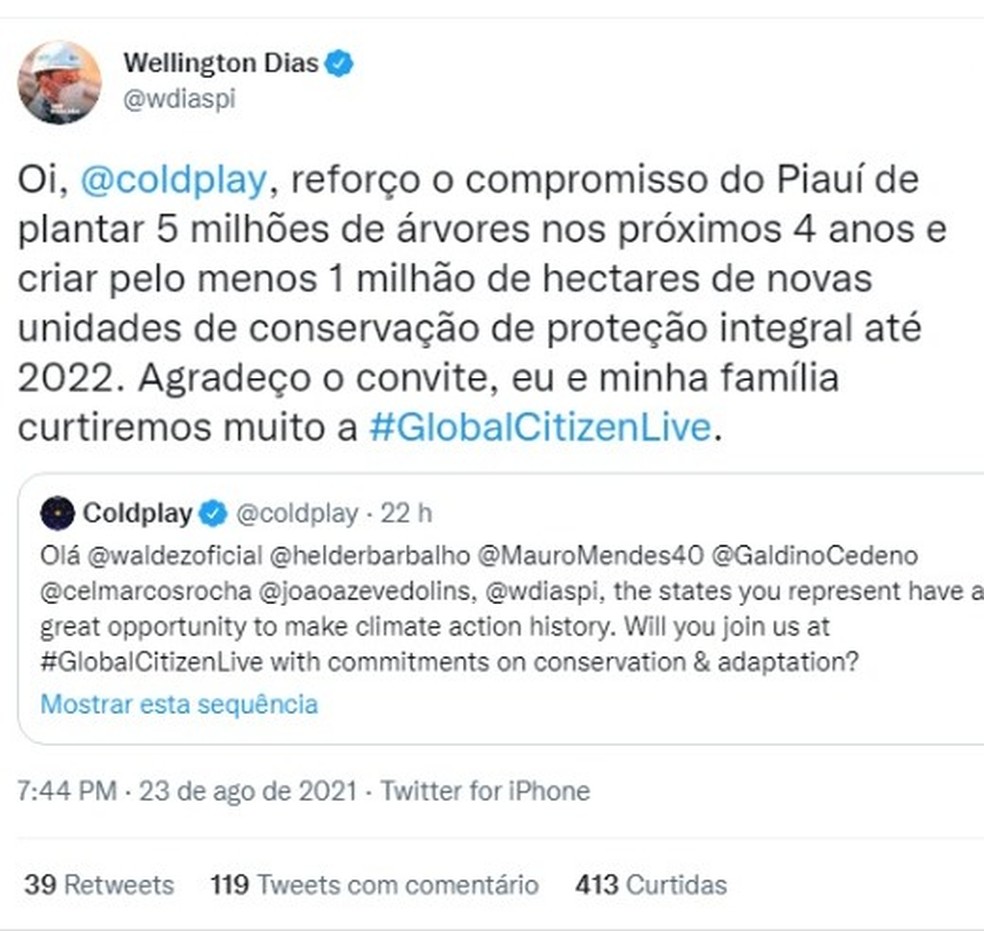View the 39 Retweets list

tap(99, 885)
